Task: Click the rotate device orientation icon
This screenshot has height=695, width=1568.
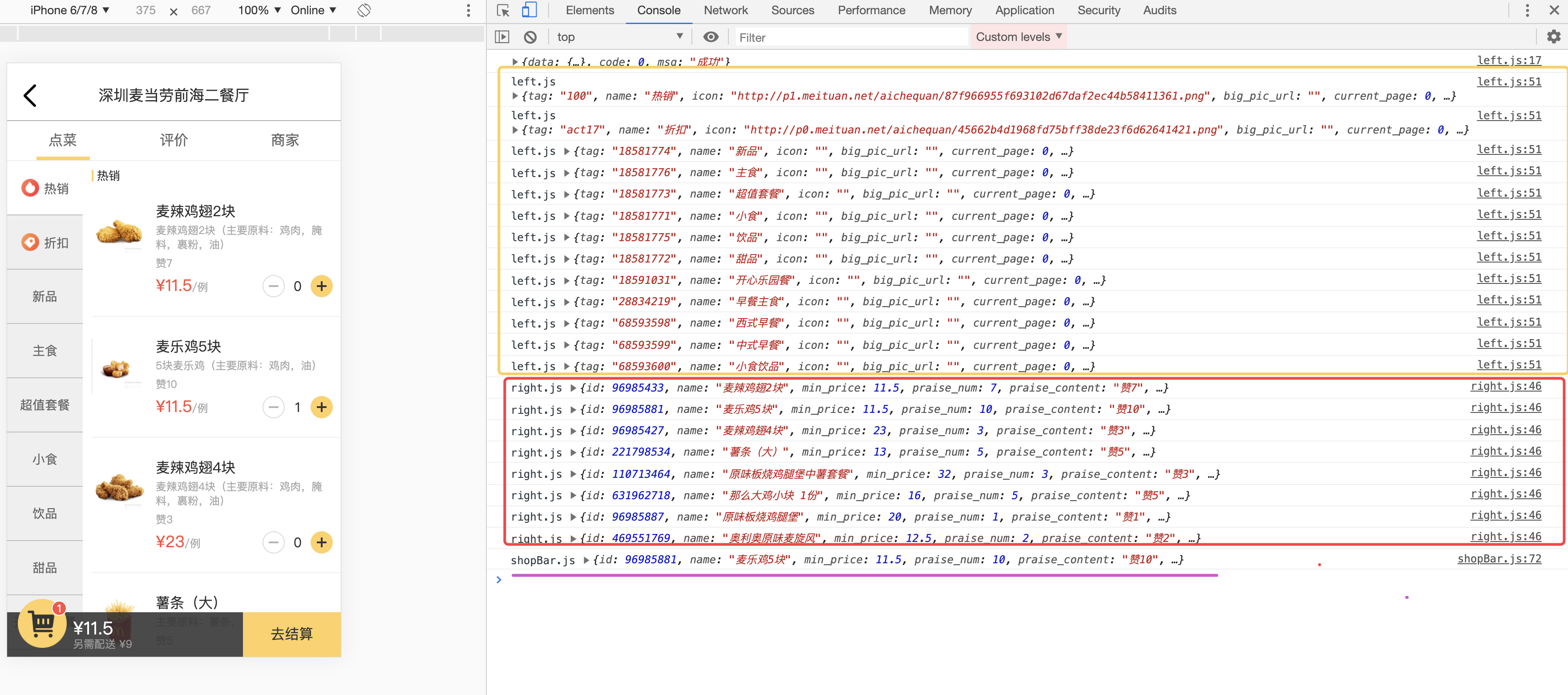Action: pos(364,10)
